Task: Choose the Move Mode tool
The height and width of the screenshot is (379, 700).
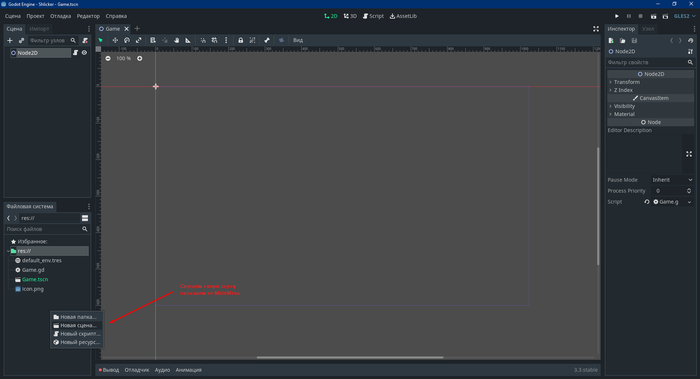Action: [x=115, y=40]
